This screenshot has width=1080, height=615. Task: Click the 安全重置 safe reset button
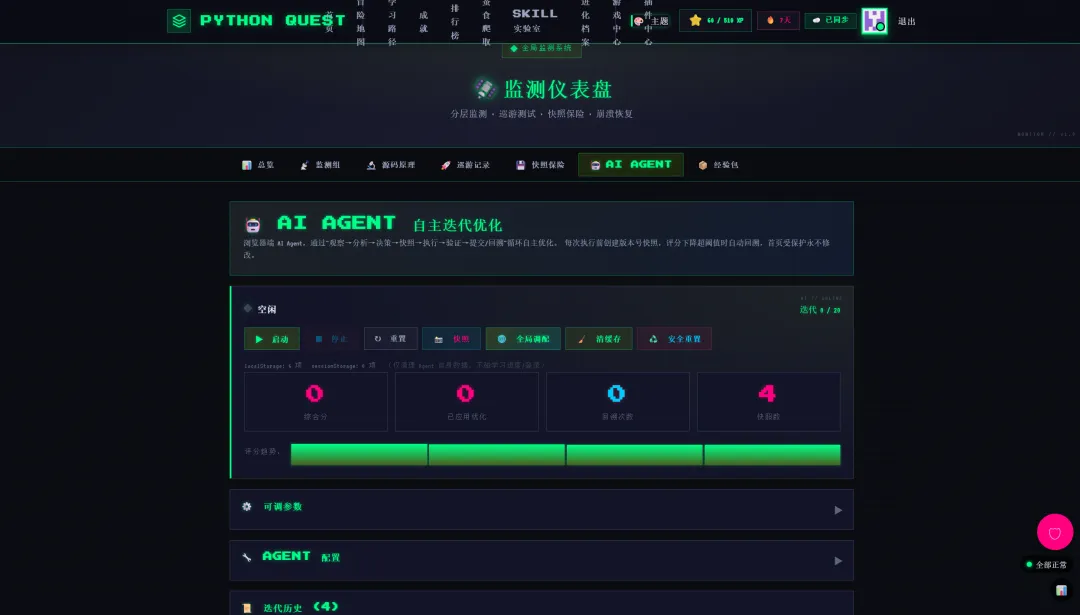[x=674, y=339]
